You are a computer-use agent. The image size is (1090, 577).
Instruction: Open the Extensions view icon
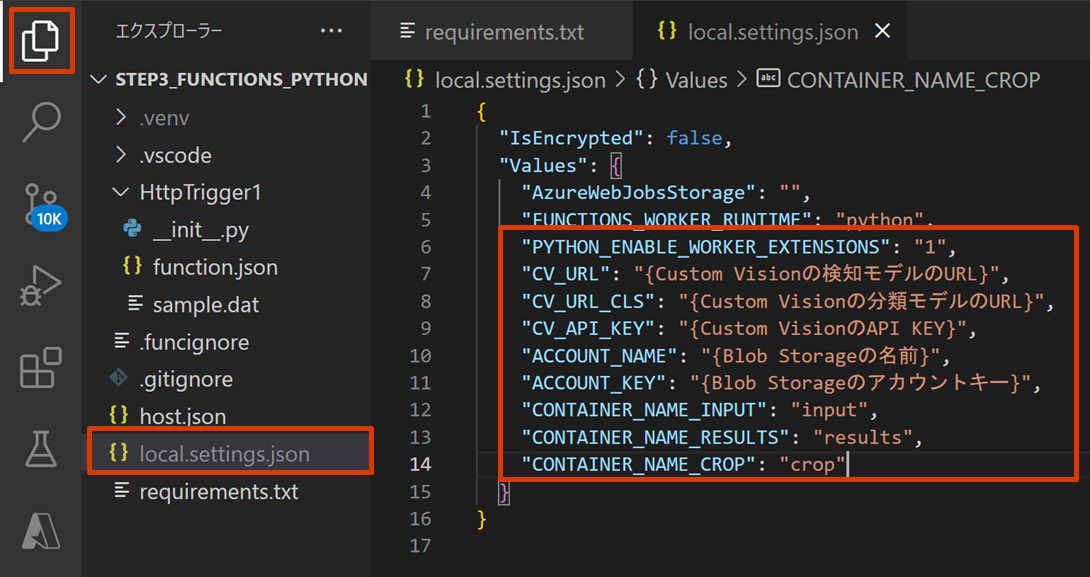(x=41, y=367)
